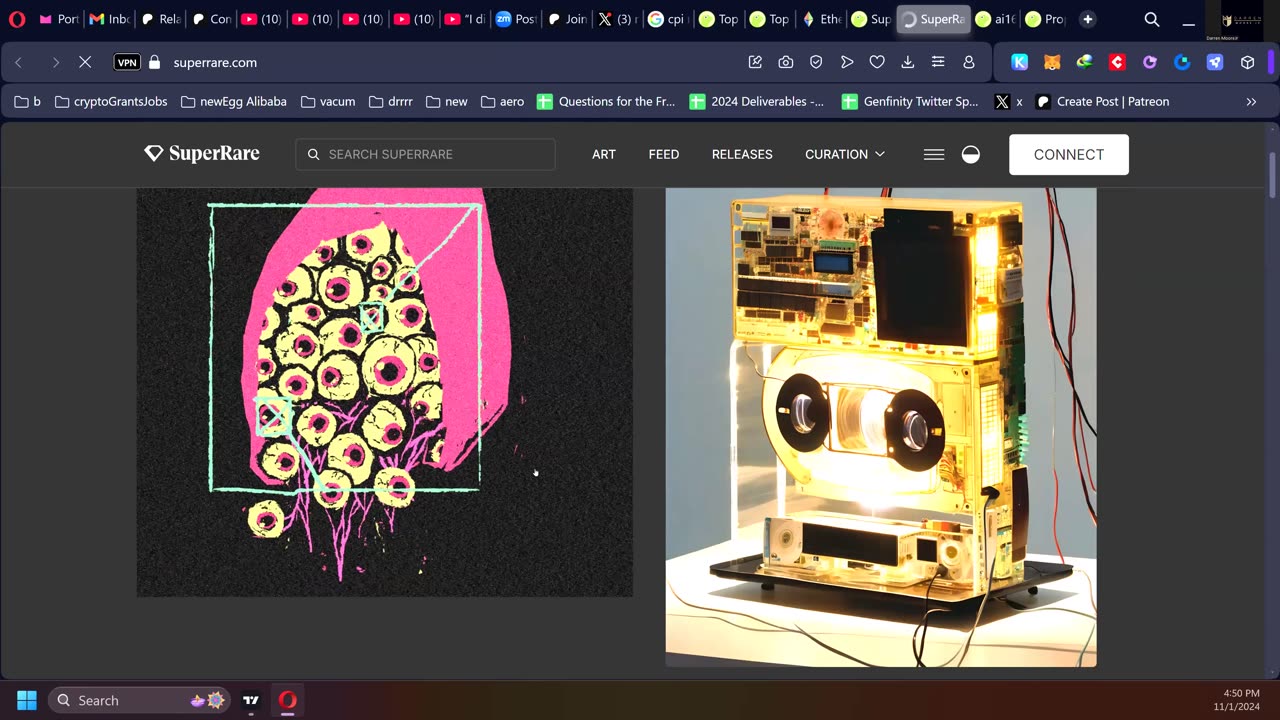
Task: Show more bookmarks chevron
Action: pyautogui.click(x=1251, y=101)
